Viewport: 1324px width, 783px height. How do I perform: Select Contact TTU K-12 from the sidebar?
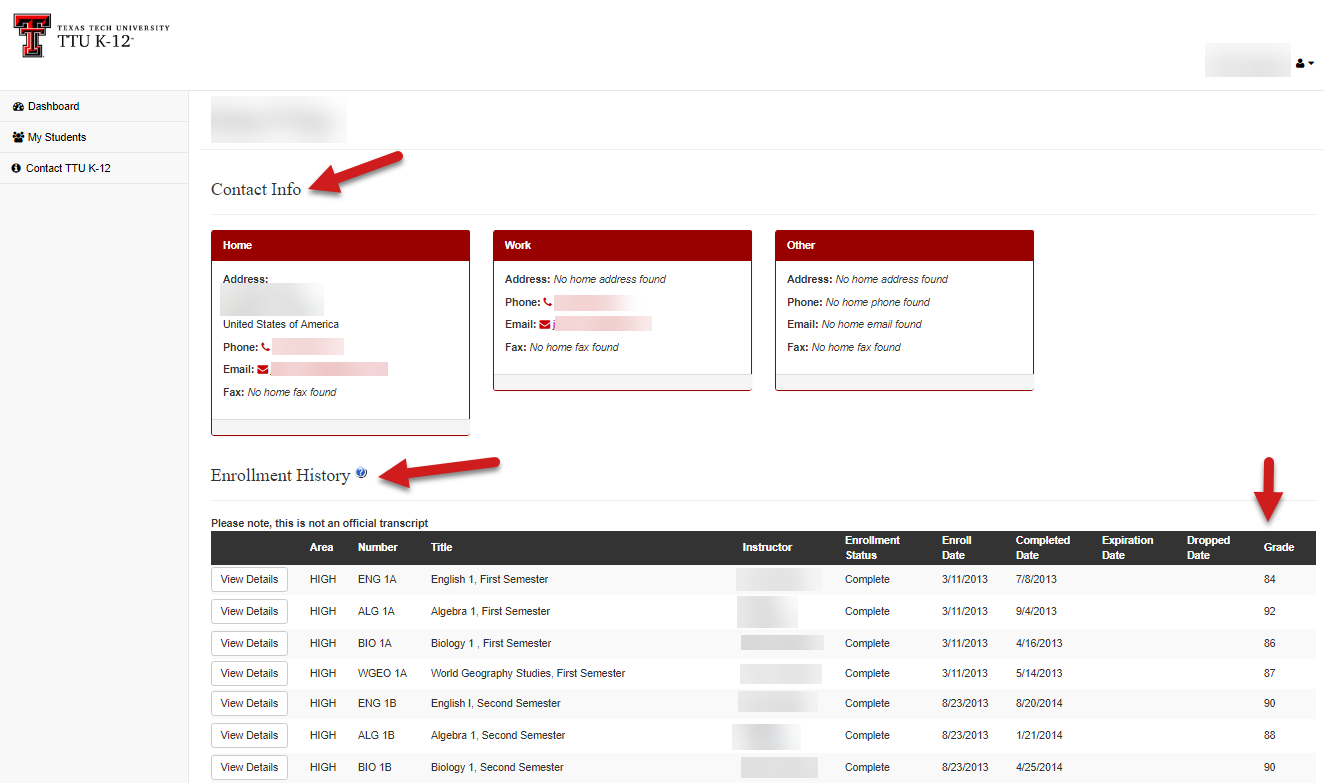point(60,168)
